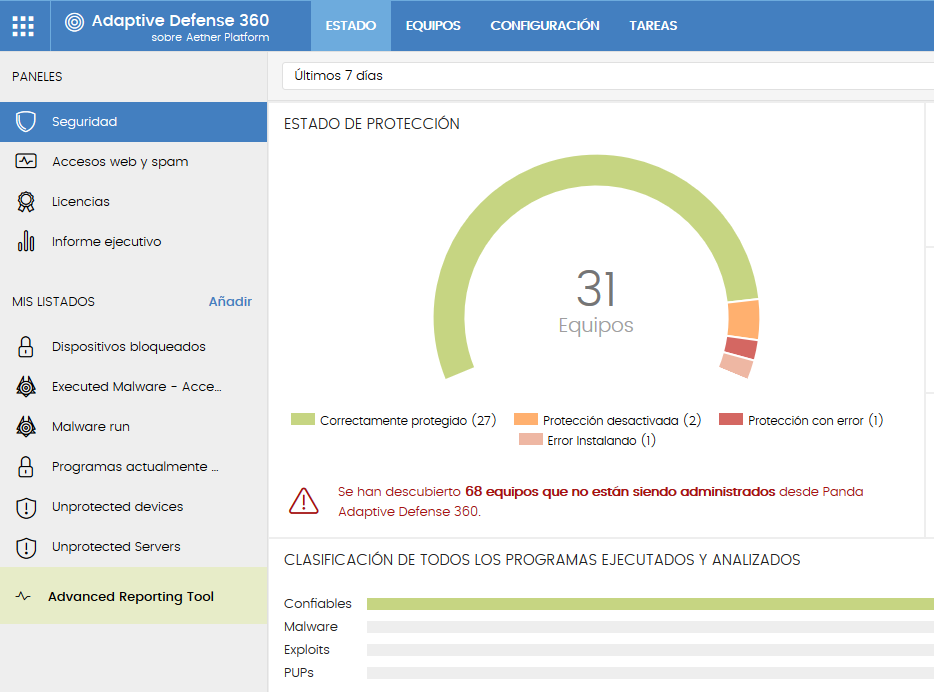Click the Informe ejecutivo bar chart icon
The image size is (934, 692).
coord(26,241)
